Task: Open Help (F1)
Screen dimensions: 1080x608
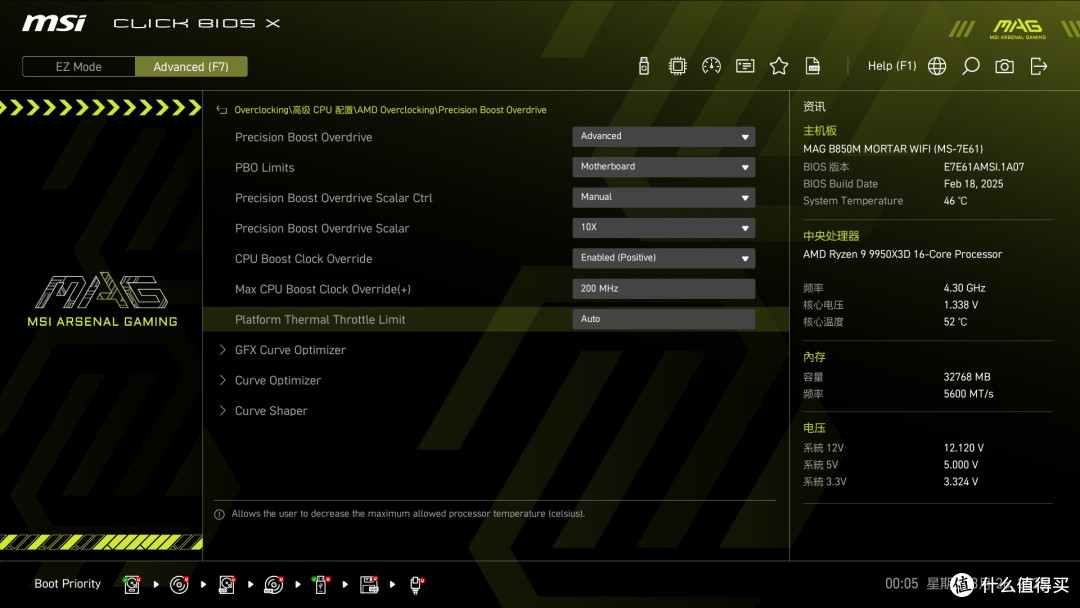Action: 892,66
